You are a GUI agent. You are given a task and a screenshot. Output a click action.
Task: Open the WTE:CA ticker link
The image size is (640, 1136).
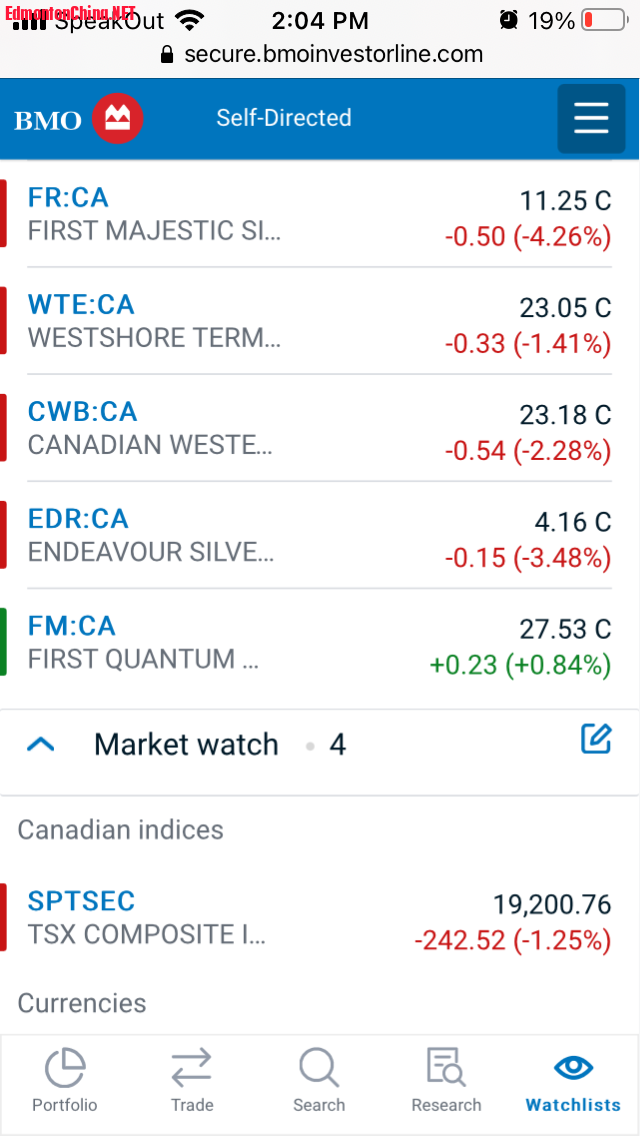coord(81,304)
